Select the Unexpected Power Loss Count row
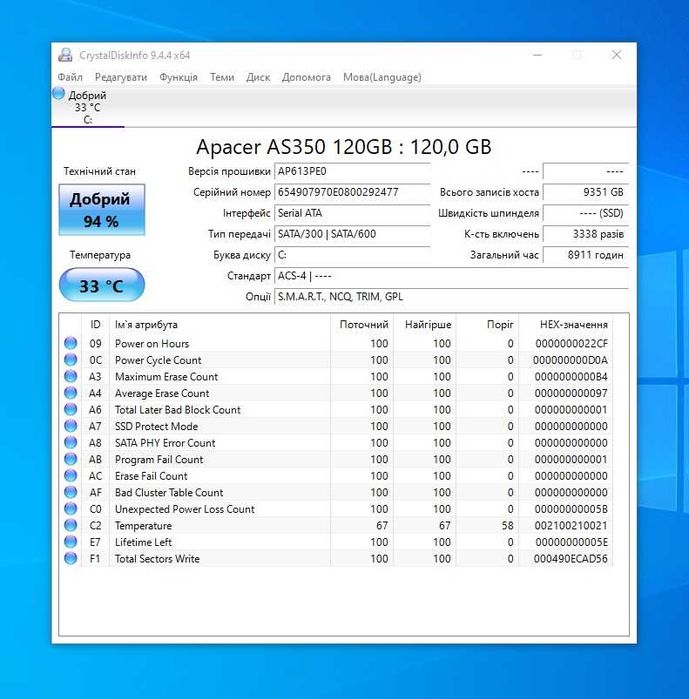 pos(336,509)
